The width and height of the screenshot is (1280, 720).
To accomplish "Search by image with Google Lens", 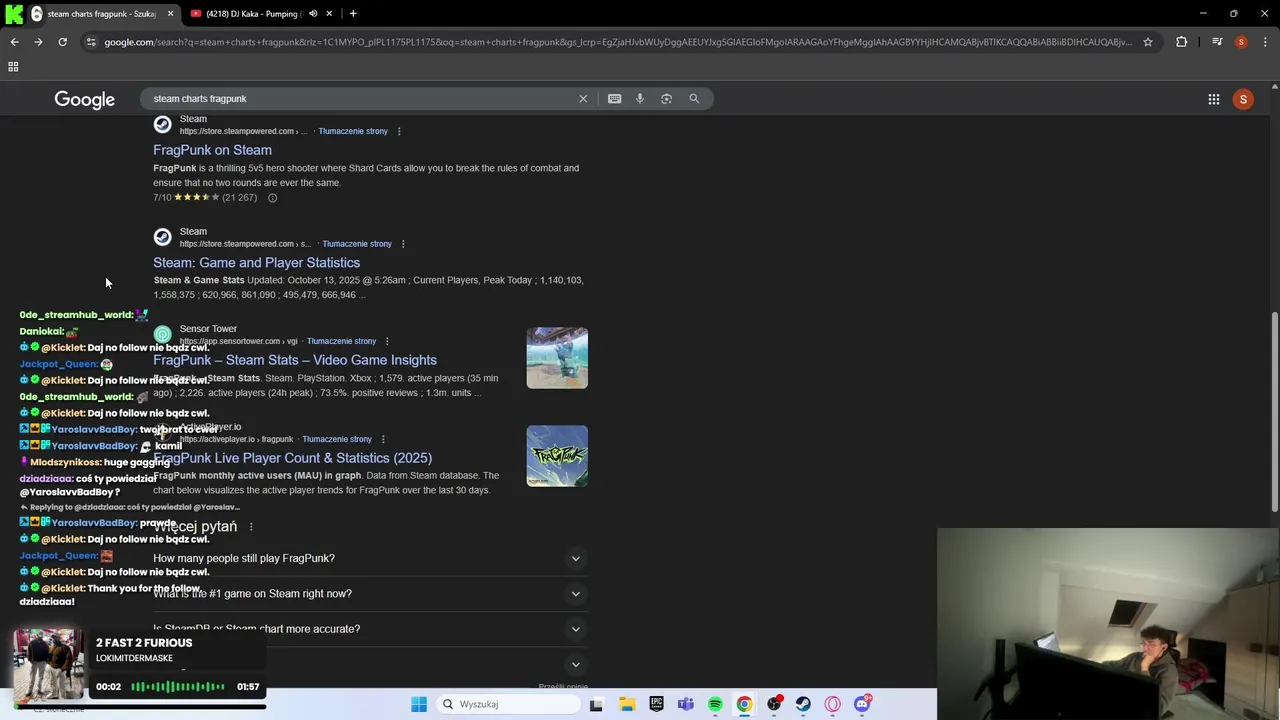I will [x=666, y=99].
